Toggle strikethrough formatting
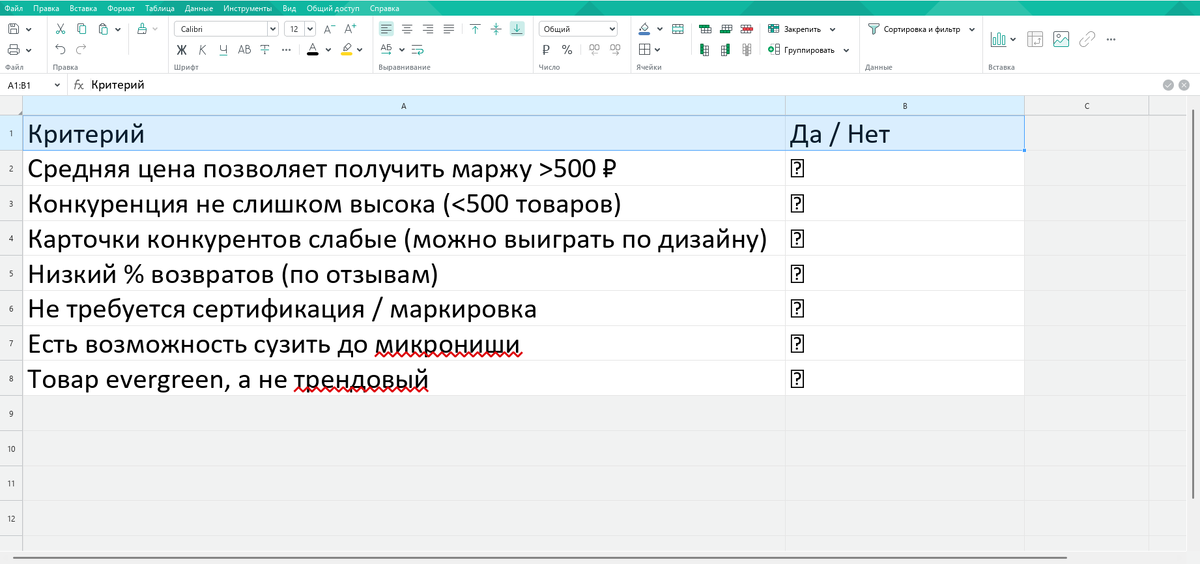The width and height of the screenshot is (1200, 564). click(x=265, y=49)
